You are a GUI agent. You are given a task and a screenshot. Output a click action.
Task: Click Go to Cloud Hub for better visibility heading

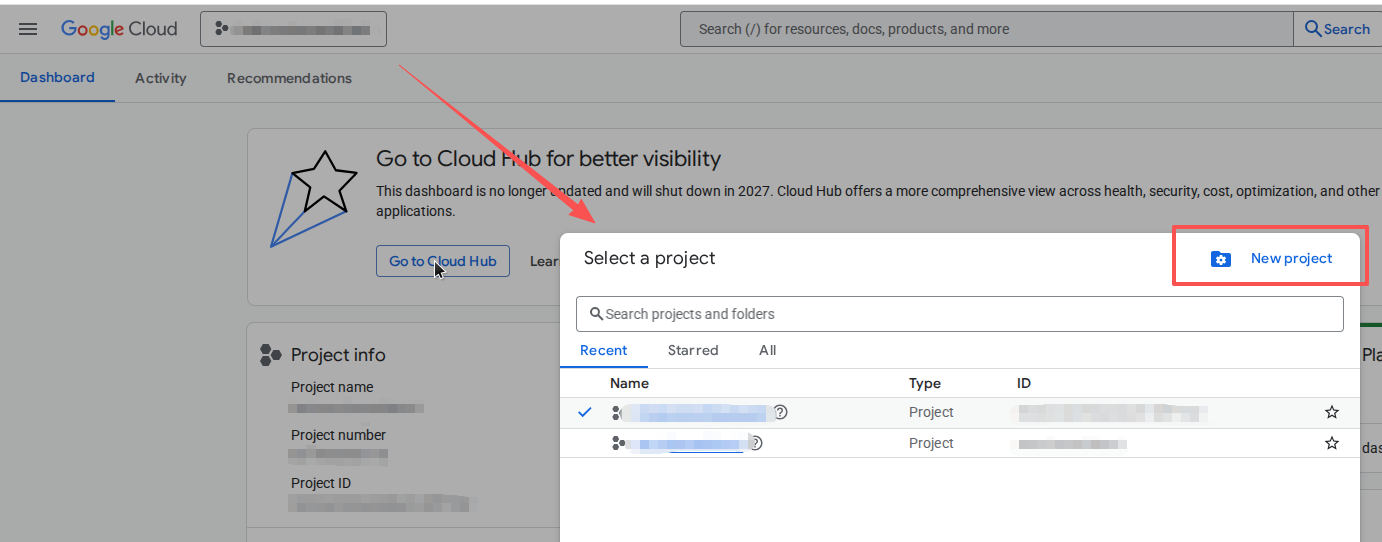coord(548,158)
